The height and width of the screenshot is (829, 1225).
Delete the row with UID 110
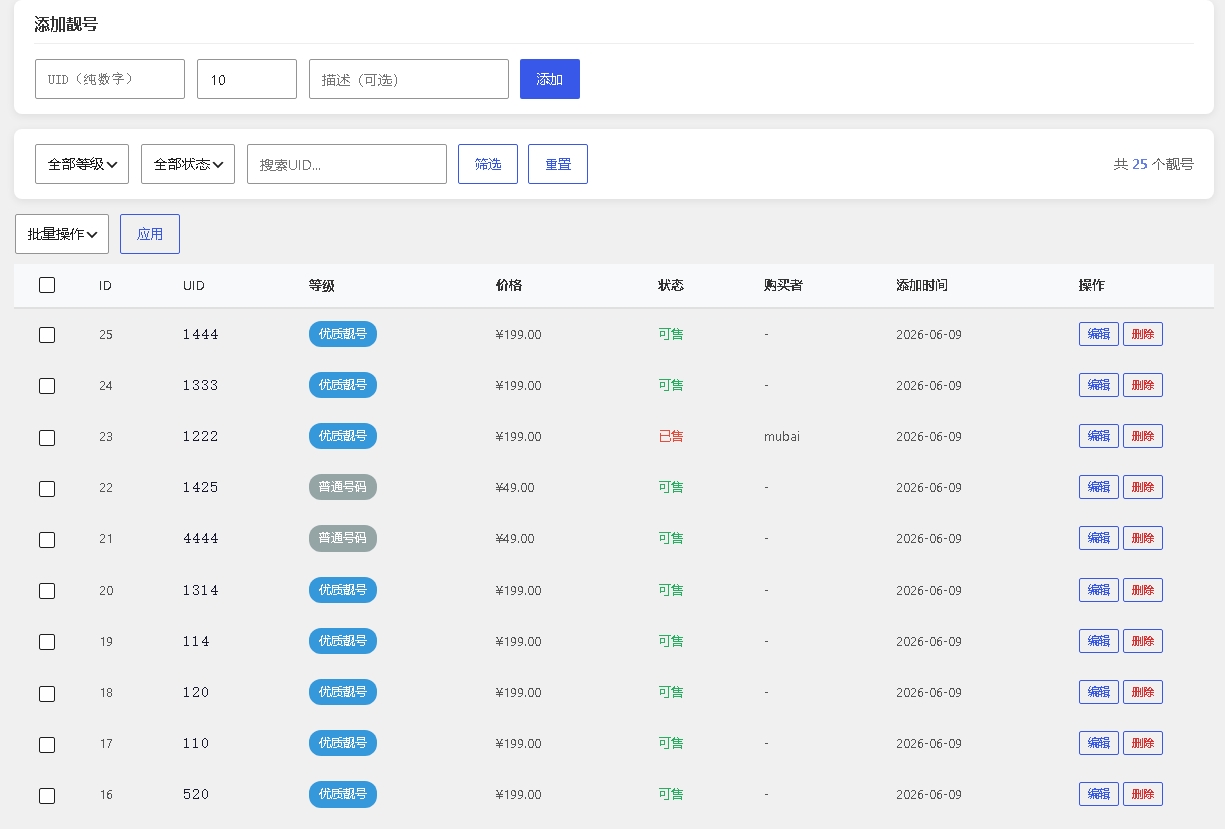tap(1143, 743)
